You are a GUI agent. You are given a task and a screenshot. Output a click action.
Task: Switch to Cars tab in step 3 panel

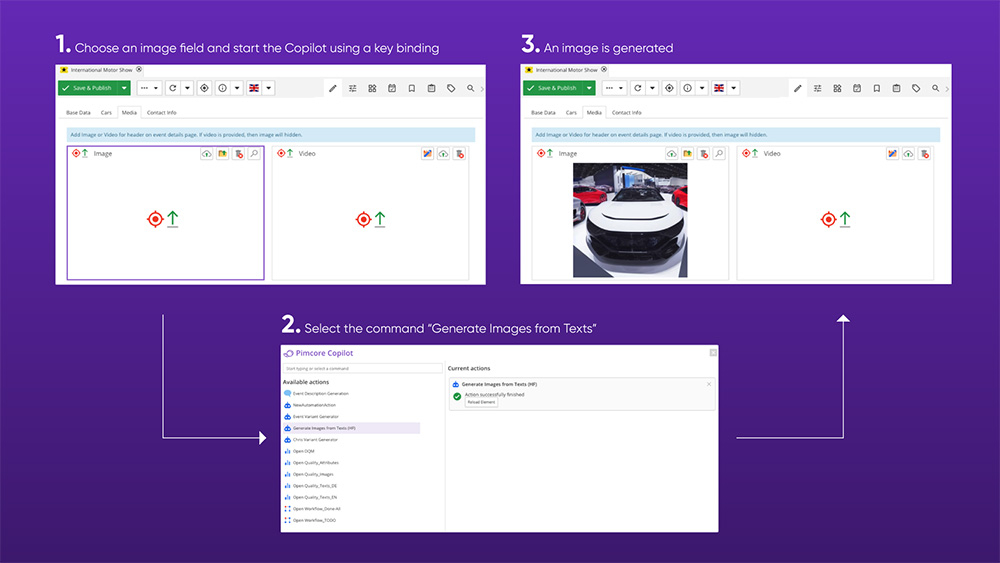(x=571, y=112)
